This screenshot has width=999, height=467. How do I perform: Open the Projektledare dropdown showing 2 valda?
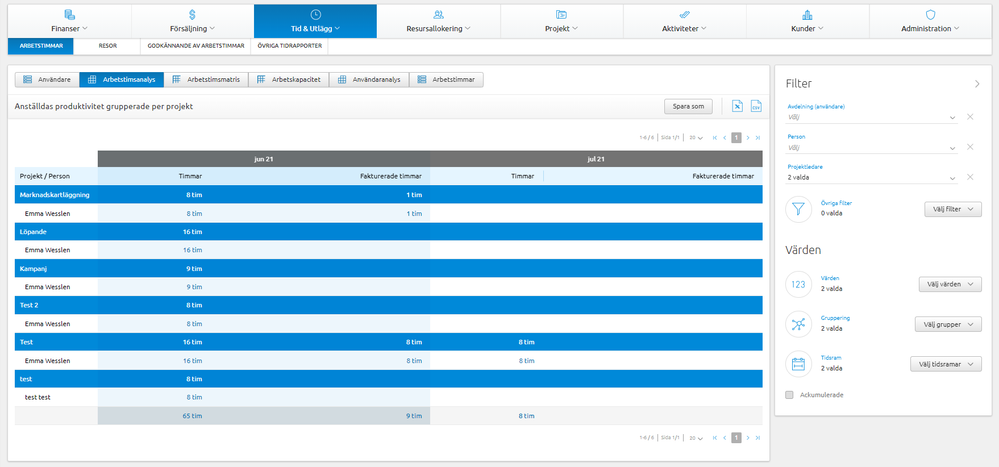click(x=872, y=177)
